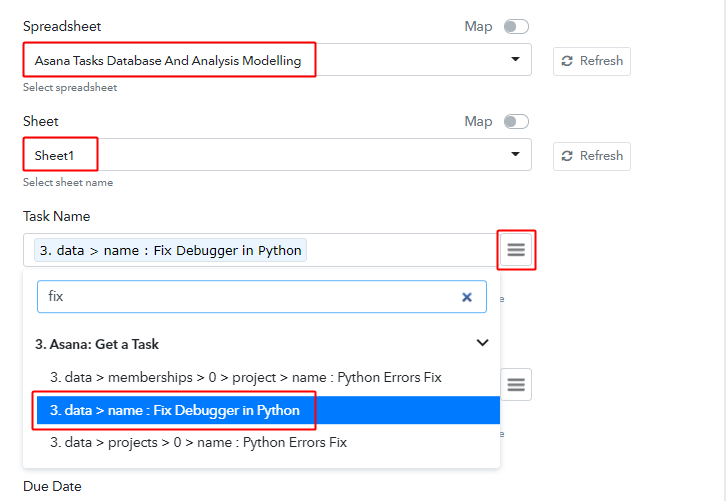Click the 'Sheet' field label

pyautogui.click(x=41, y=121)
